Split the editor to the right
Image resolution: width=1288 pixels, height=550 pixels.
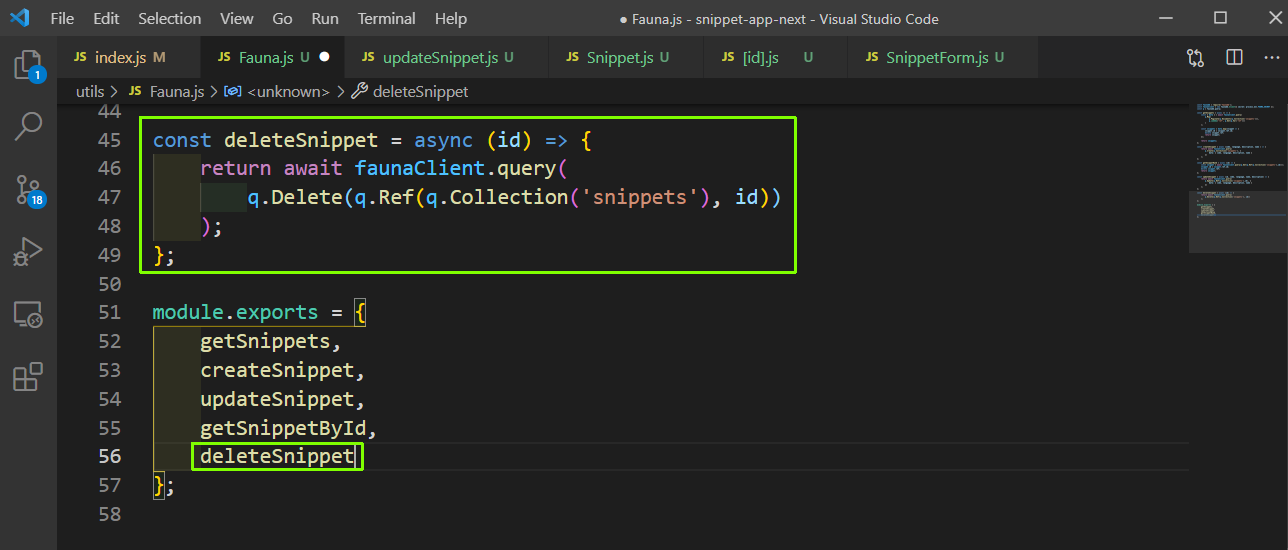coord(1234,58)
